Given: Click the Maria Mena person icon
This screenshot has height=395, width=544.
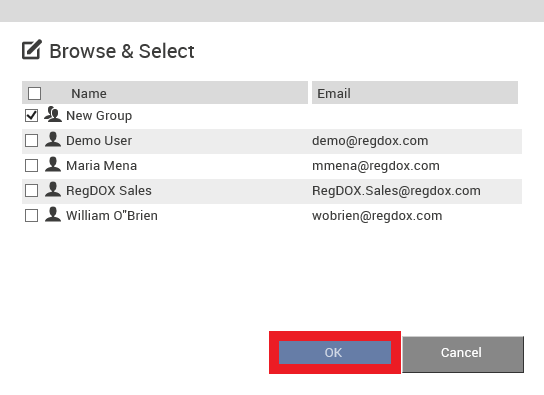Looking at the screenshot, I should [53, 164].
